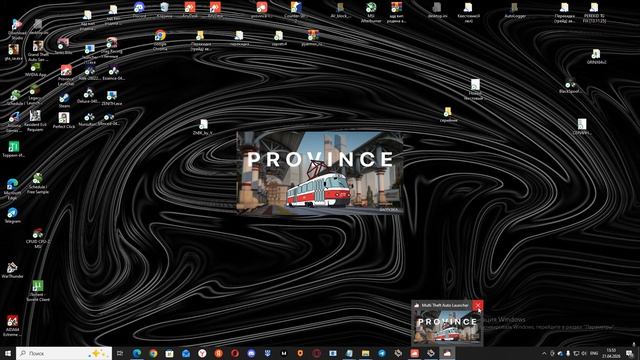Open the NVIDIA App desktop shortcut
Viewport: 640px width, 360px height.
pyautogui.click(x=36, y=69)
